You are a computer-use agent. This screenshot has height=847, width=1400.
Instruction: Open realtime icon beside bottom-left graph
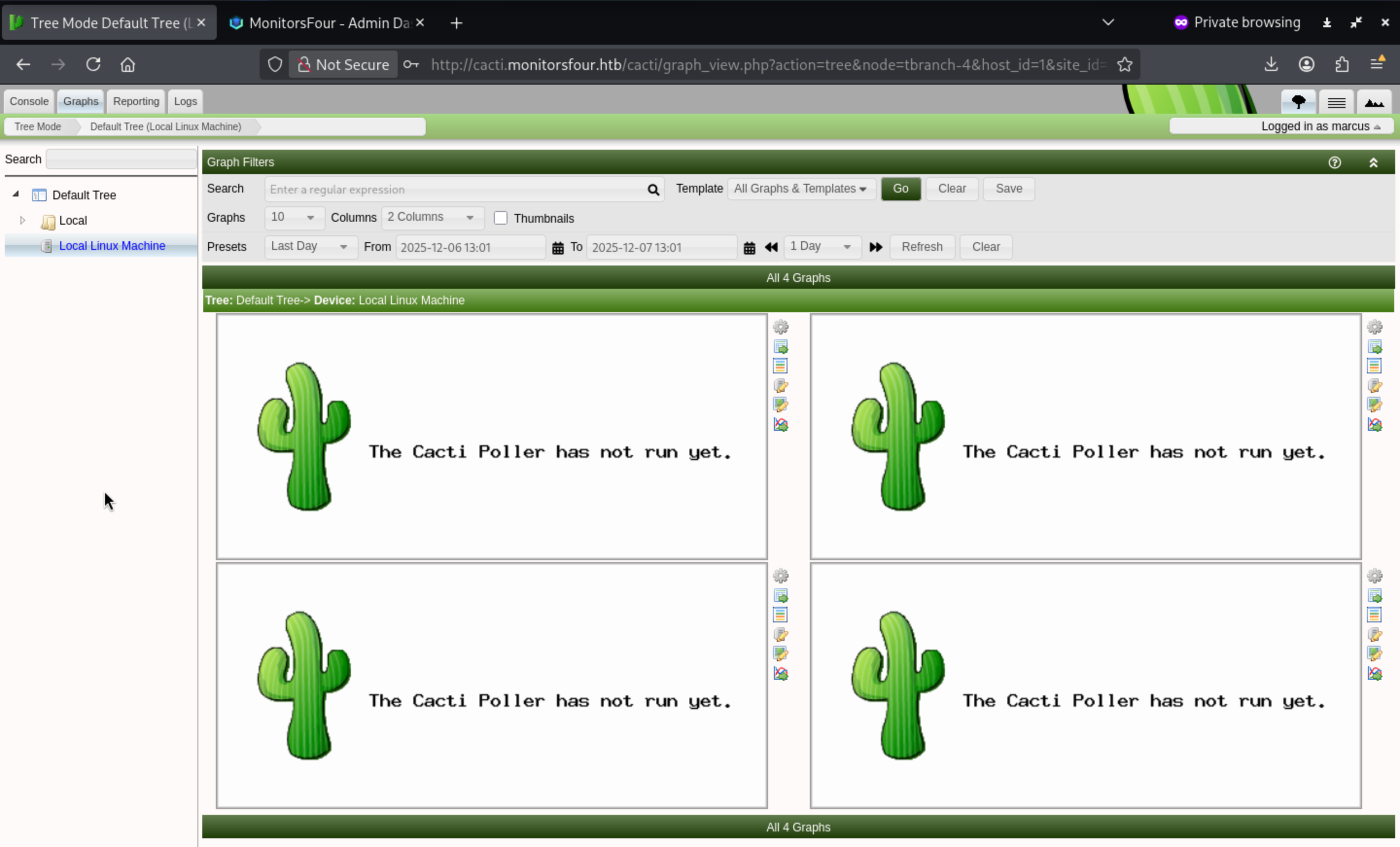[781, 673]
